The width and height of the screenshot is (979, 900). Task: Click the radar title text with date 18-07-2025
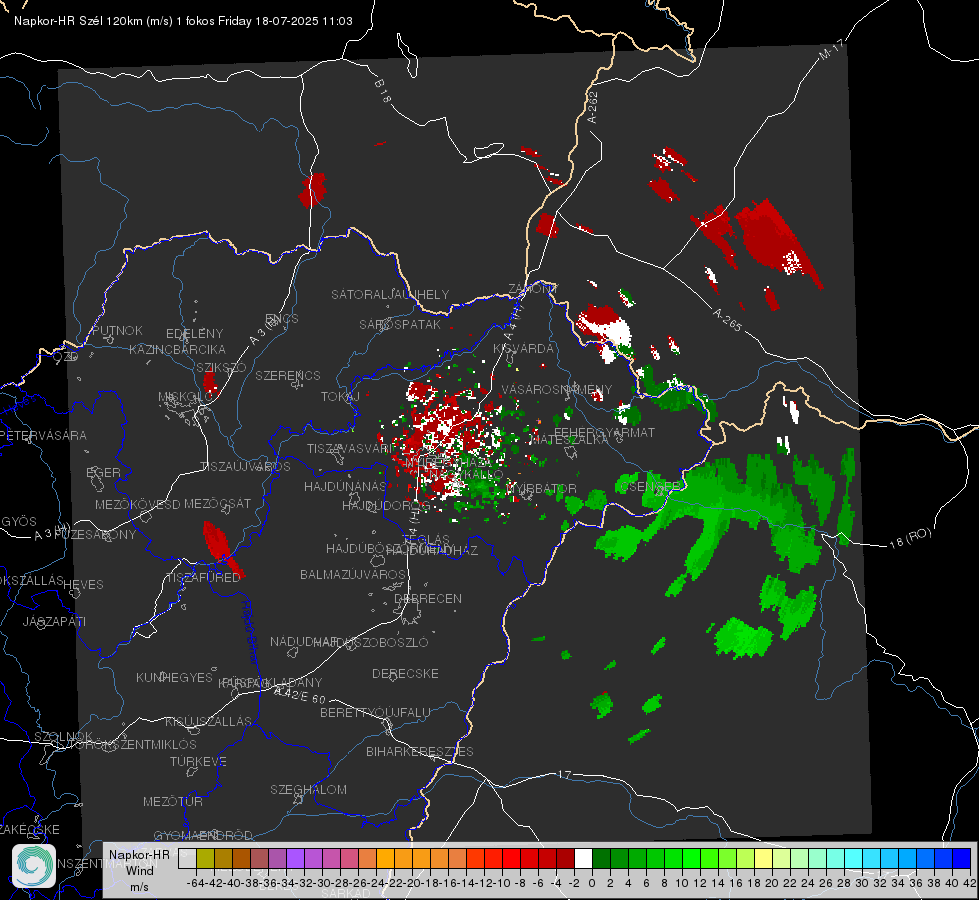pyautogui.click(x=183, y=21)
